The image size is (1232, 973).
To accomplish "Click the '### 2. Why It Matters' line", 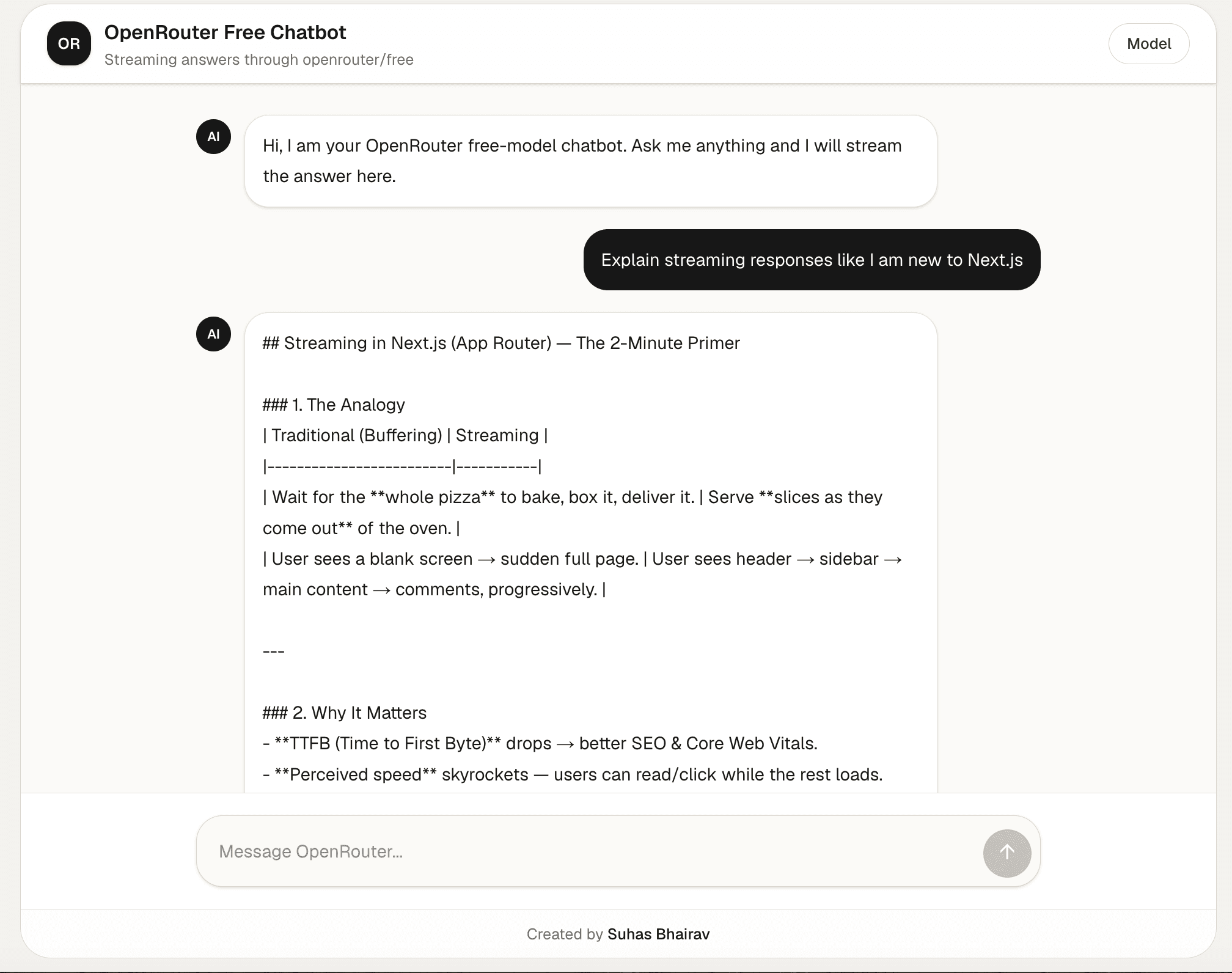I will tap(345, 713).
